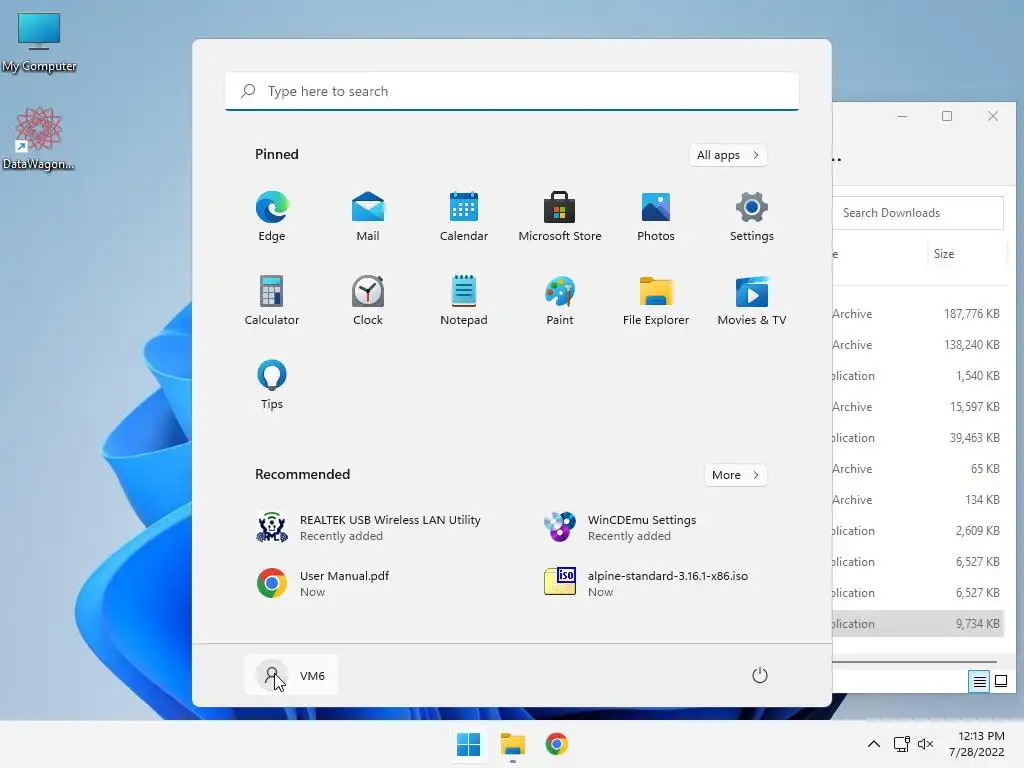1024x768 pixels.
Task: Click the Start menu search box
Action: (512, 91)
